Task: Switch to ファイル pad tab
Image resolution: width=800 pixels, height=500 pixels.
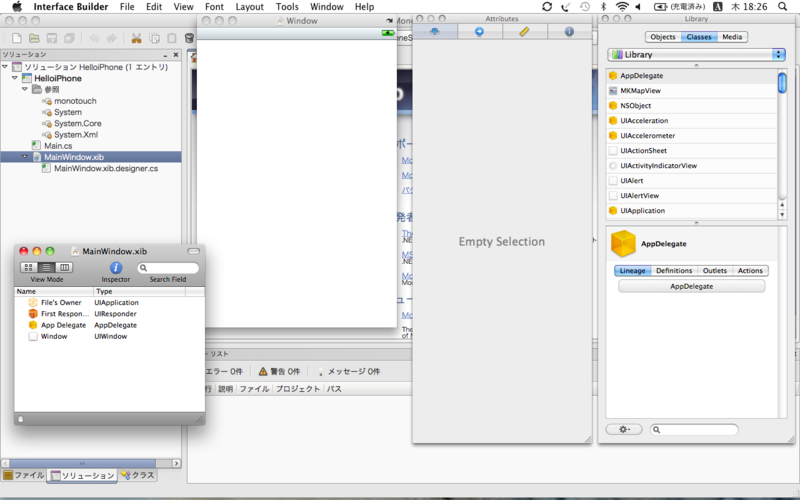Action: [x=24, y=476]
